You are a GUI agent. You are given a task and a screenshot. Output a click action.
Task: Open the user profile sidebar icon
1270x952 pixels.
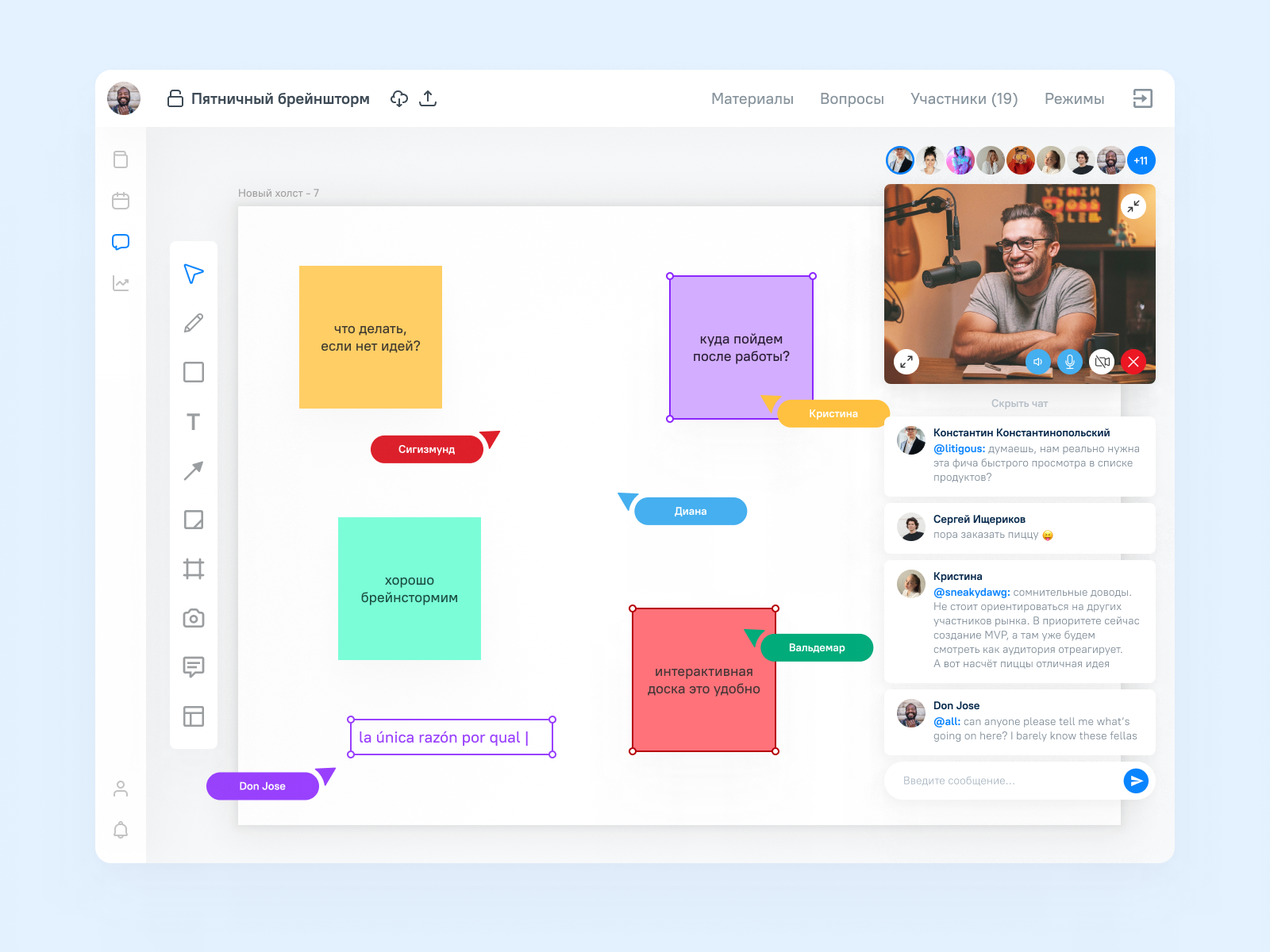coord(121,789)
